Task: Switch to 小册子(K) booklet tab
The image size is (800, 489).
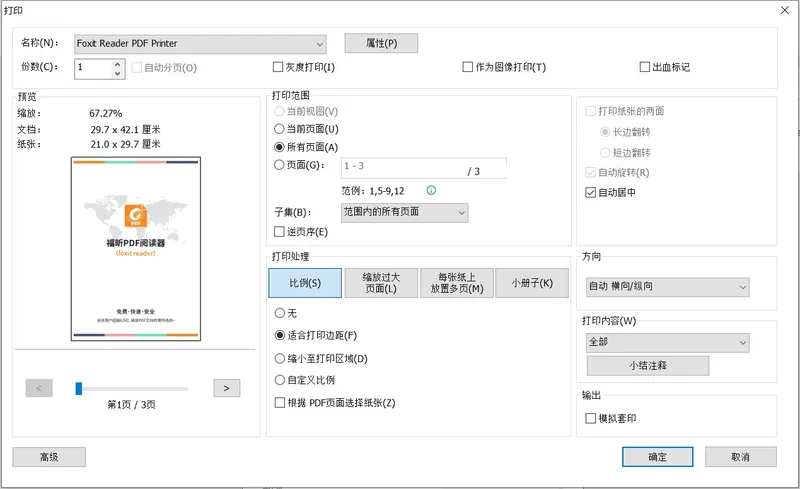Action: [x=532, y=283]
